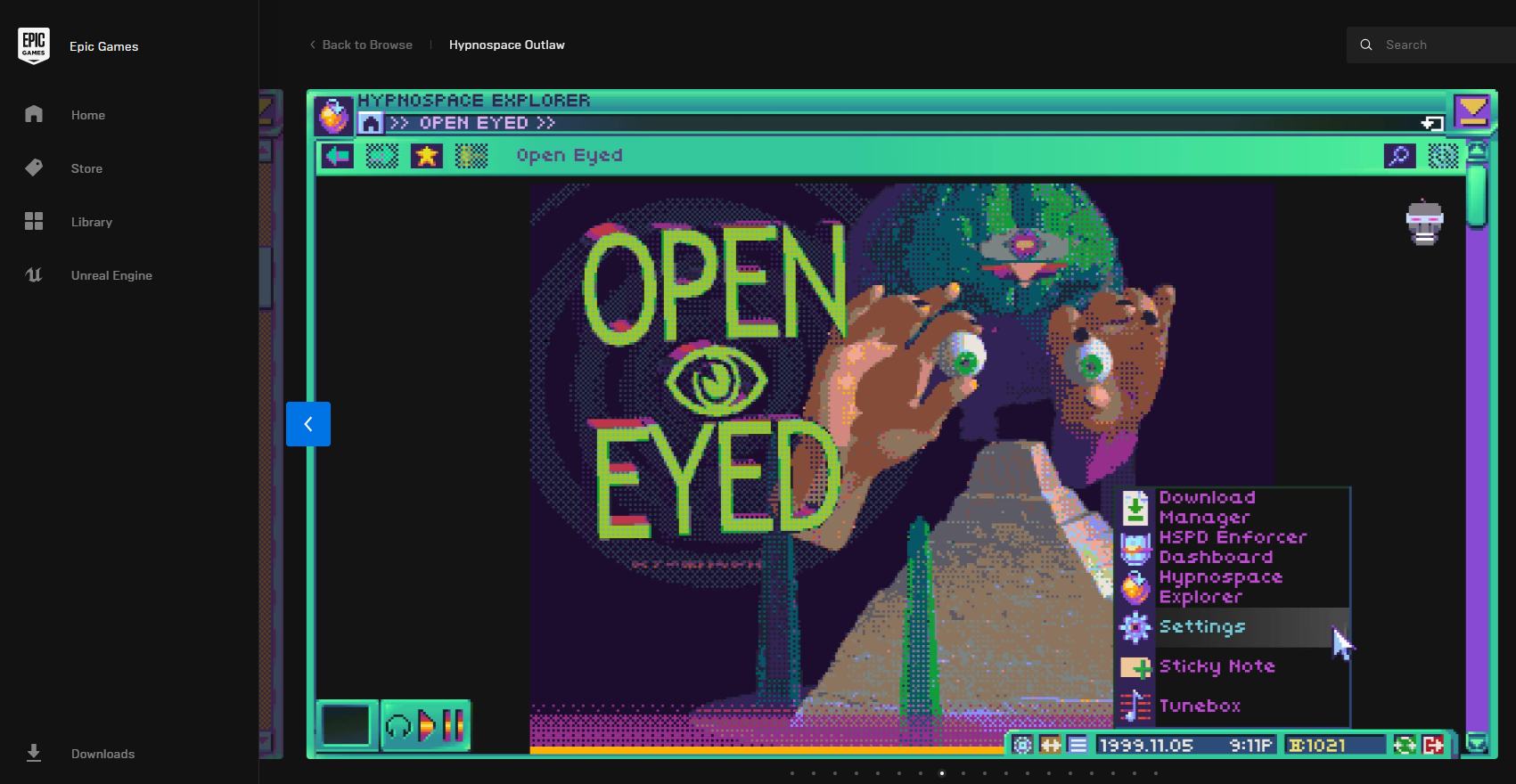
Task: Go to the Store page
Action: [86, 168]
